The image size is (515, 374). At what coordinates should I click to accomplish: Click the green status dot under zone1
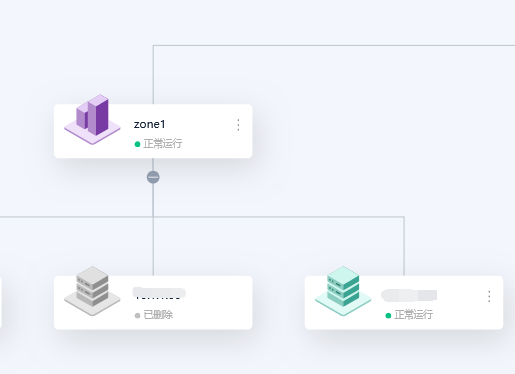(137, 144)
